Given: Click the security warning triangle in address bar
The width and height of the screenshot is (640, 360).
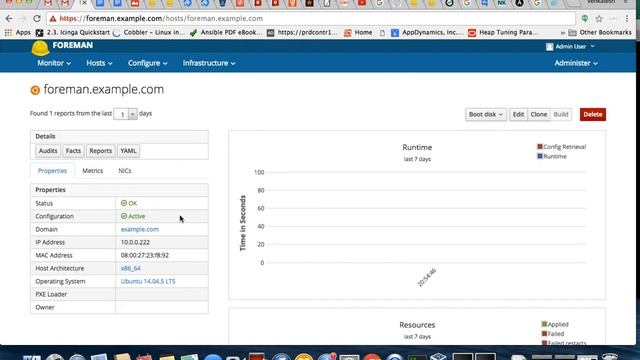Looking at the screenshot, I should click(x=53, y=19).
